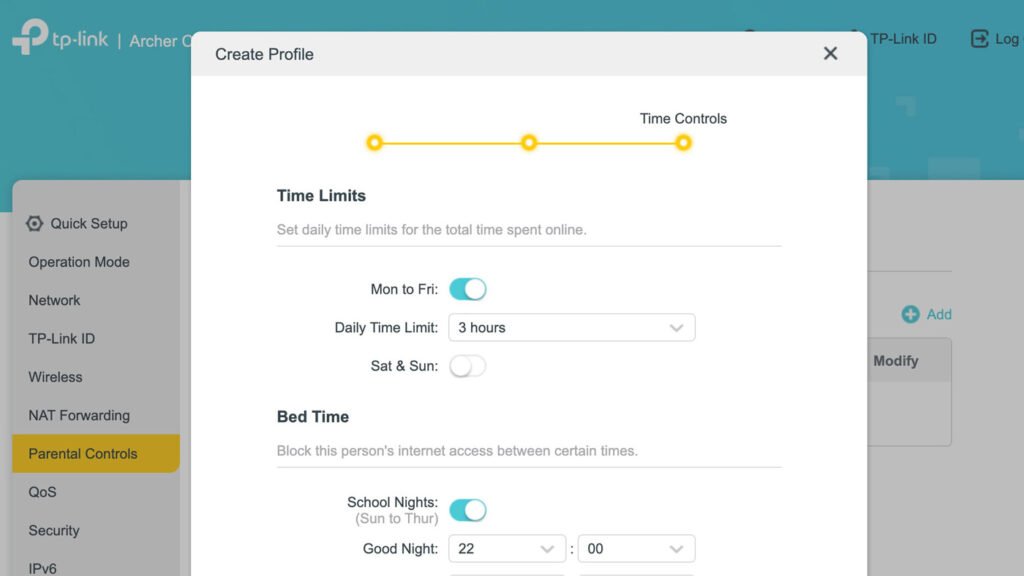Open the Good Night hour dropdown

tap(507, 548)
